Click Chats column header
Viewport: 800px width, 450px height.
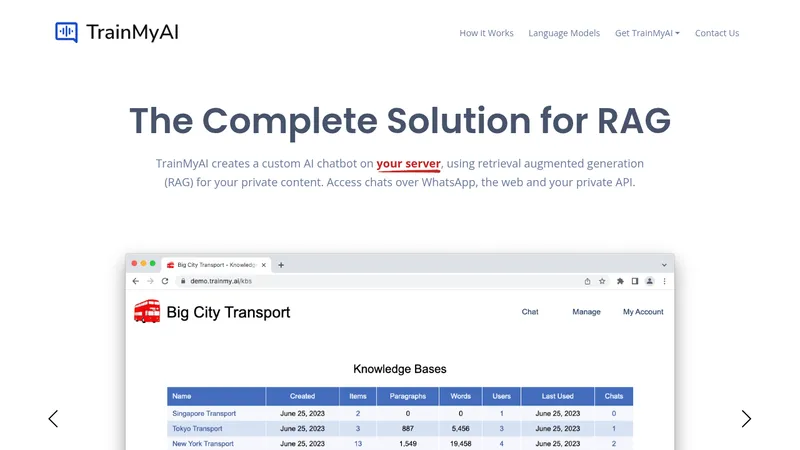coord(614,396)
